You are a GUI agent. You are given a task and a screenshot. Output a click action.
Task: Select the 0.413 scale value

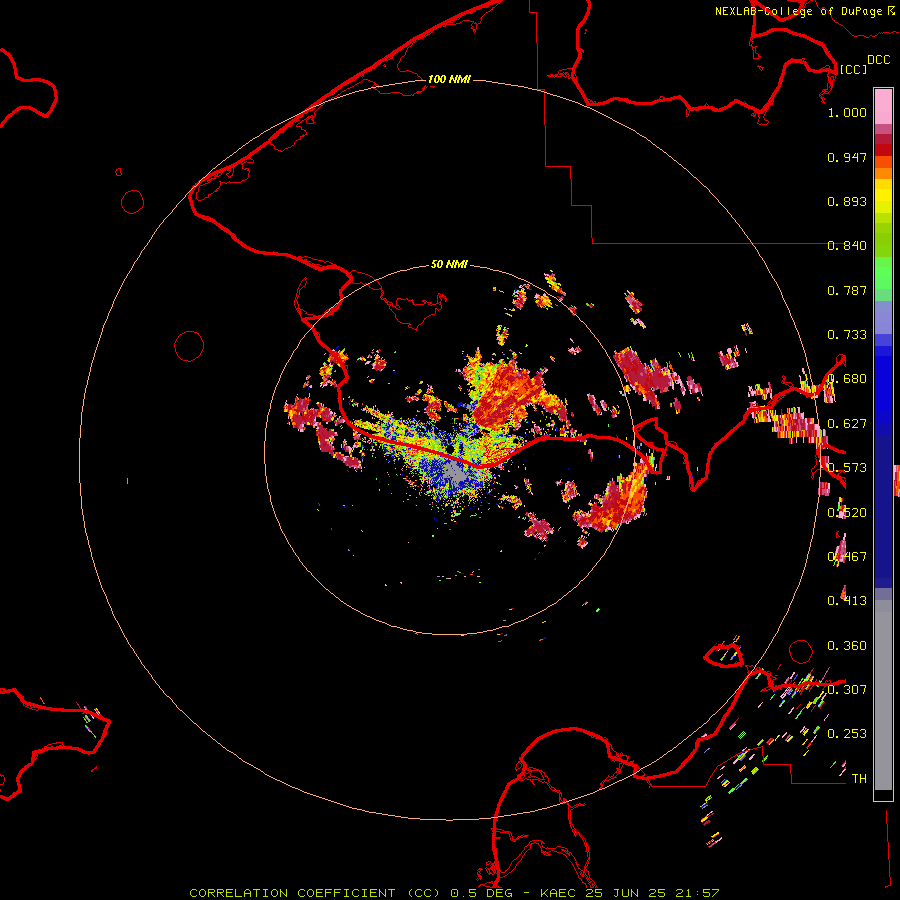[847, 601]
